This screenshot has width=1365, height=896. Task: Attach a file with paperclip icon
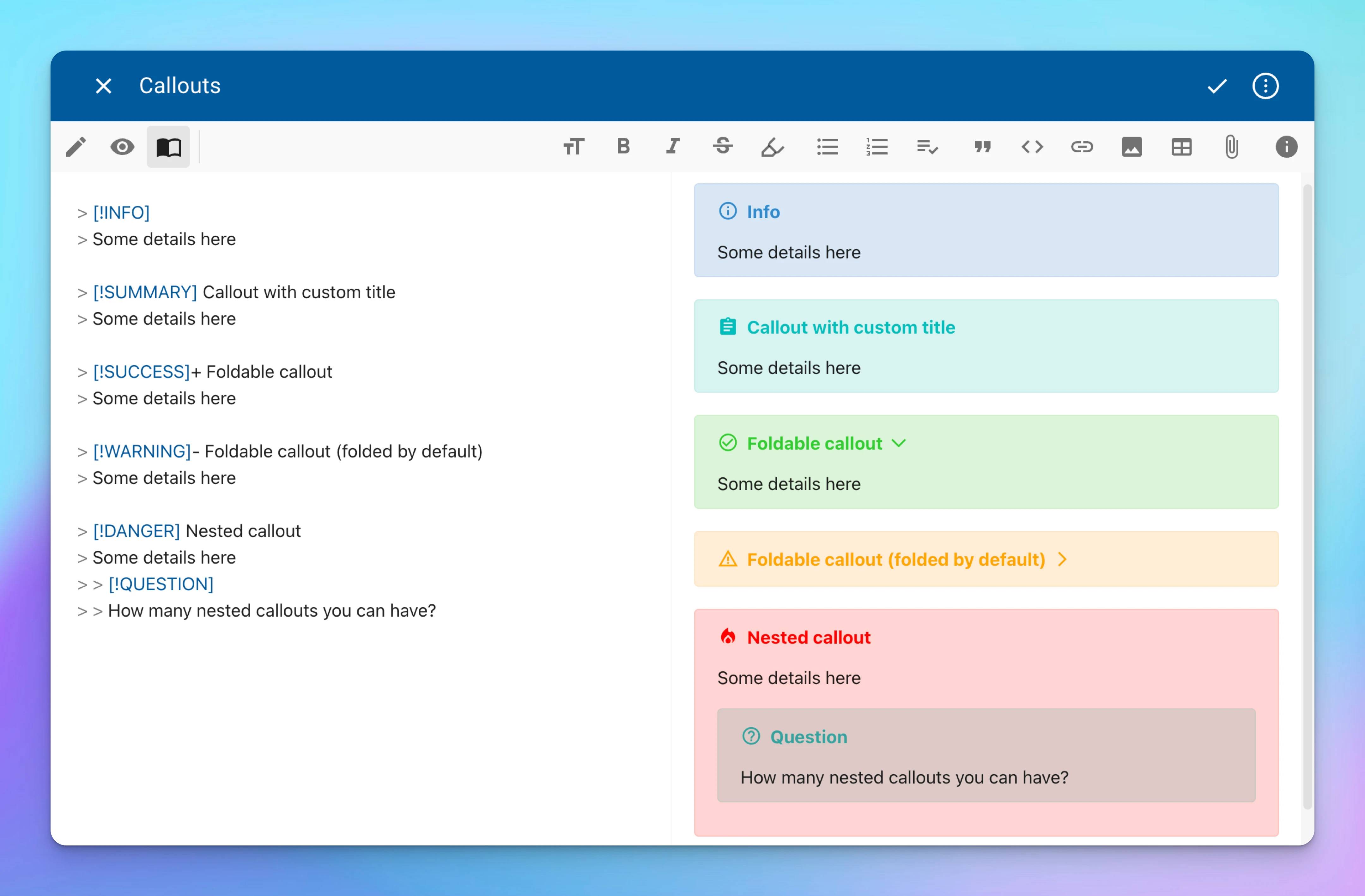pyautogui.click(x=1231, y=147)
